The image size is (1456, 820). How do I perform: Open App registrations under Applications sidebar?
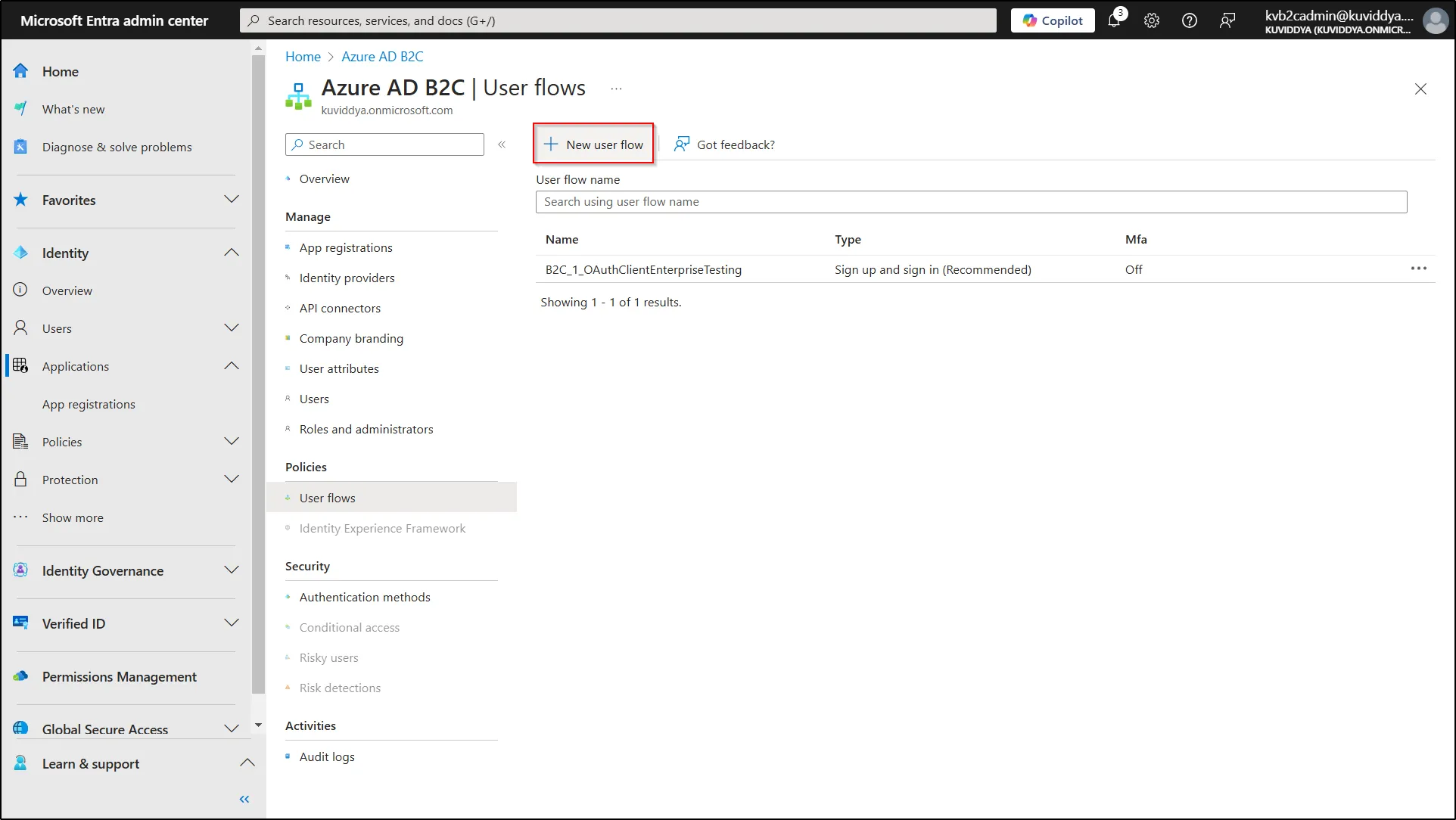point(89,404)
